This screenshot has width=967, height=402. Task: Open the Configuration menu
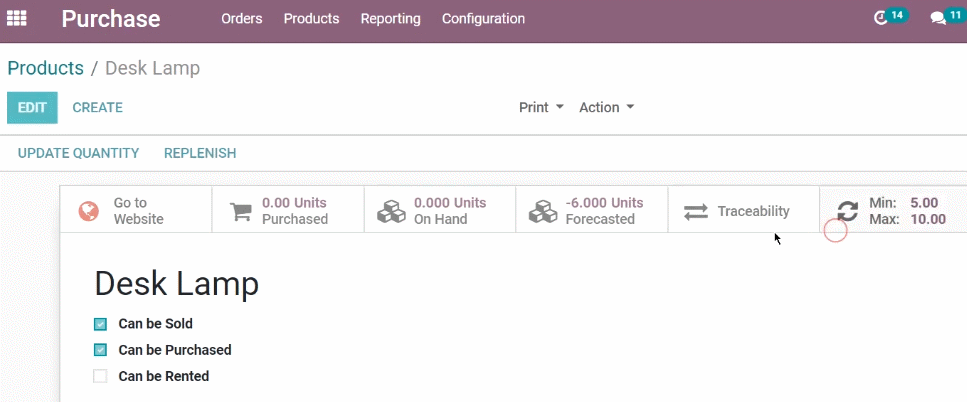(x=484, y=19)
